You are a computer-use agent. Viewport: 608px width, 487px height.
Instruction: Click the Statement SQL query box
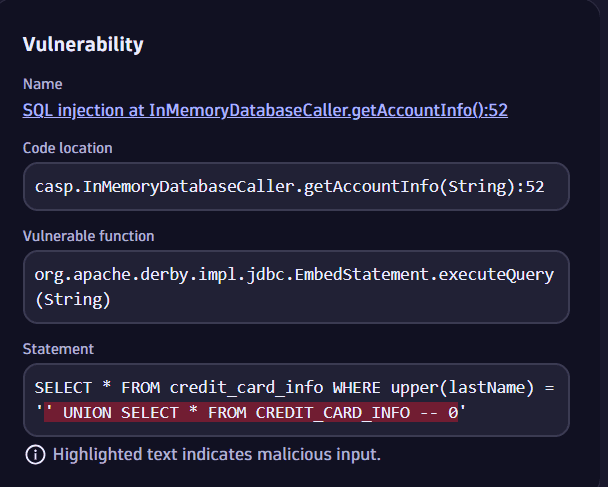[x=296, y=399]
